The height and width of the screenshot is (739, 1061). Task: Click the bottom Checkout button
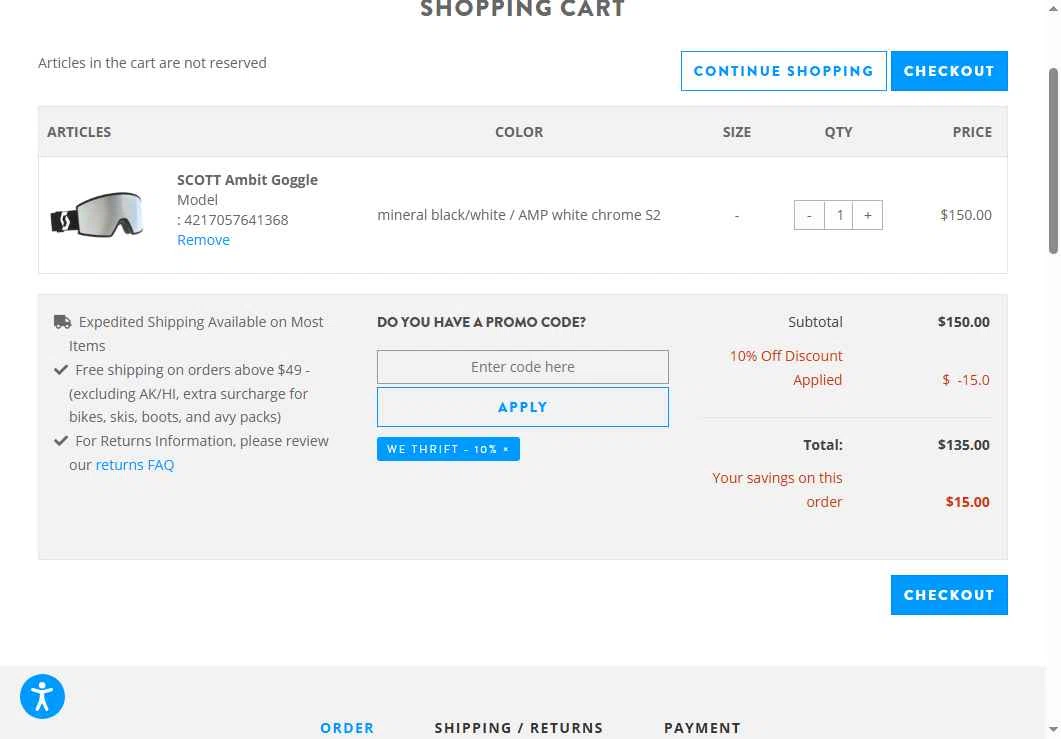pos(949,595)
